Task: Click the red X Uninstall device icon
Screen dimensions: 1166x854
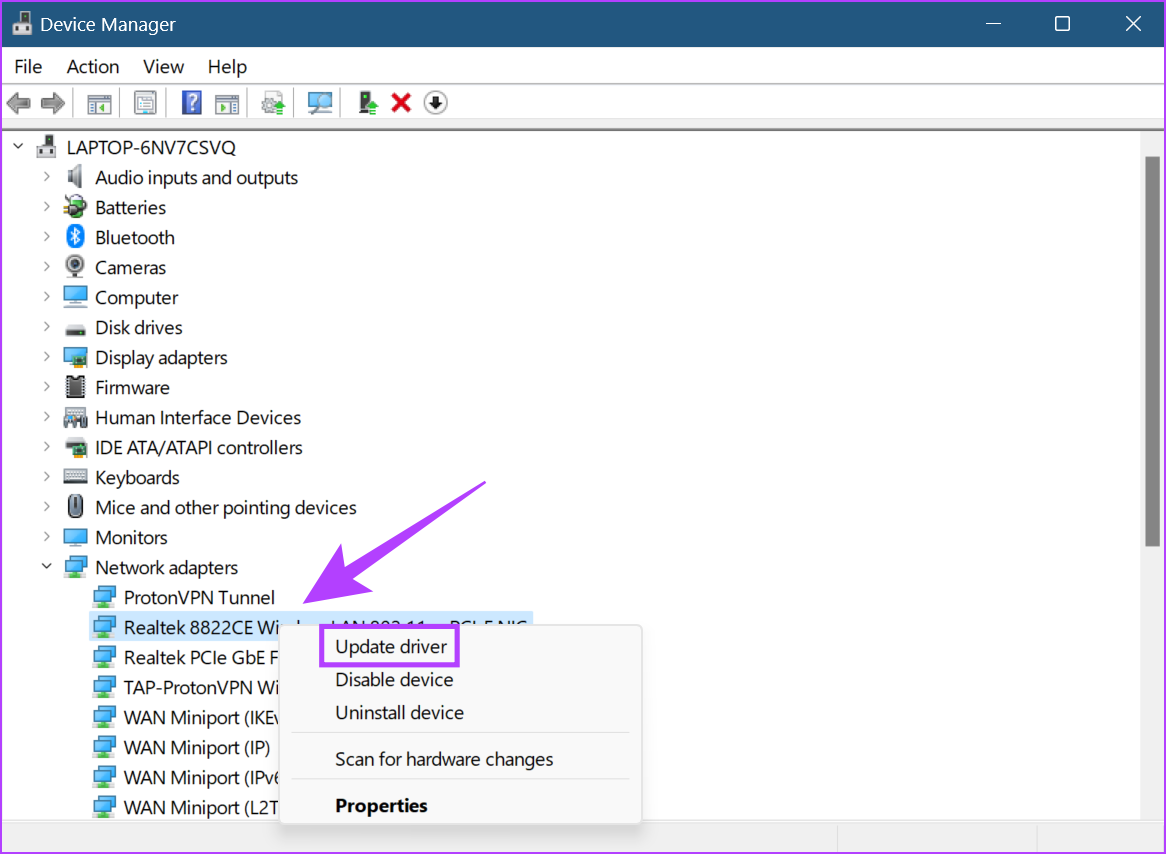Action: (402, 103)
